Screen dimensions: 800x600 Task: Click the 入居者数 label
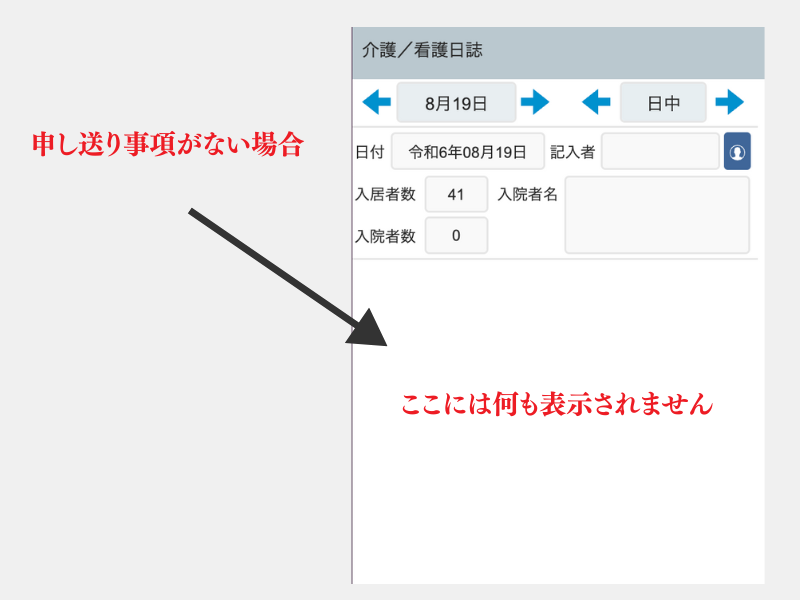pos(385,195)
